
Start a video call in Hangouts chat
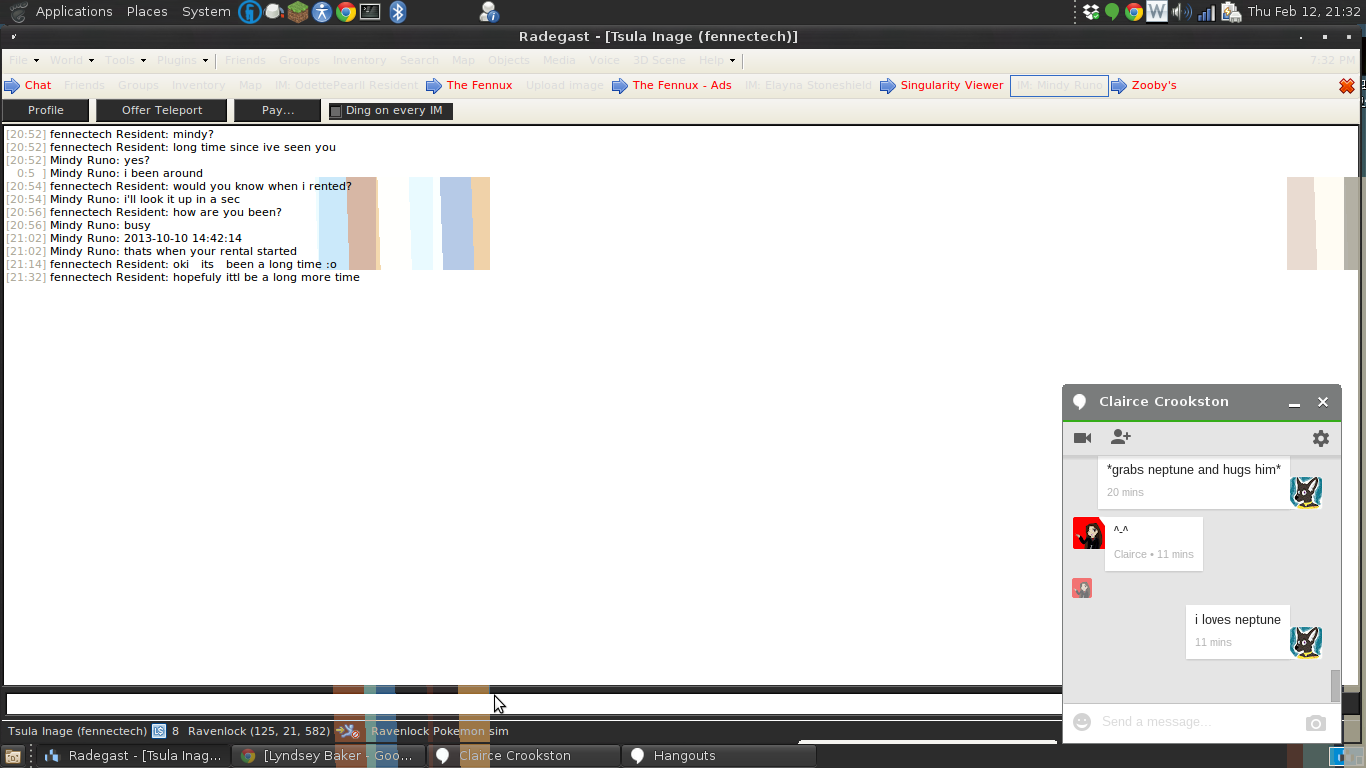tap(1082, 438)
